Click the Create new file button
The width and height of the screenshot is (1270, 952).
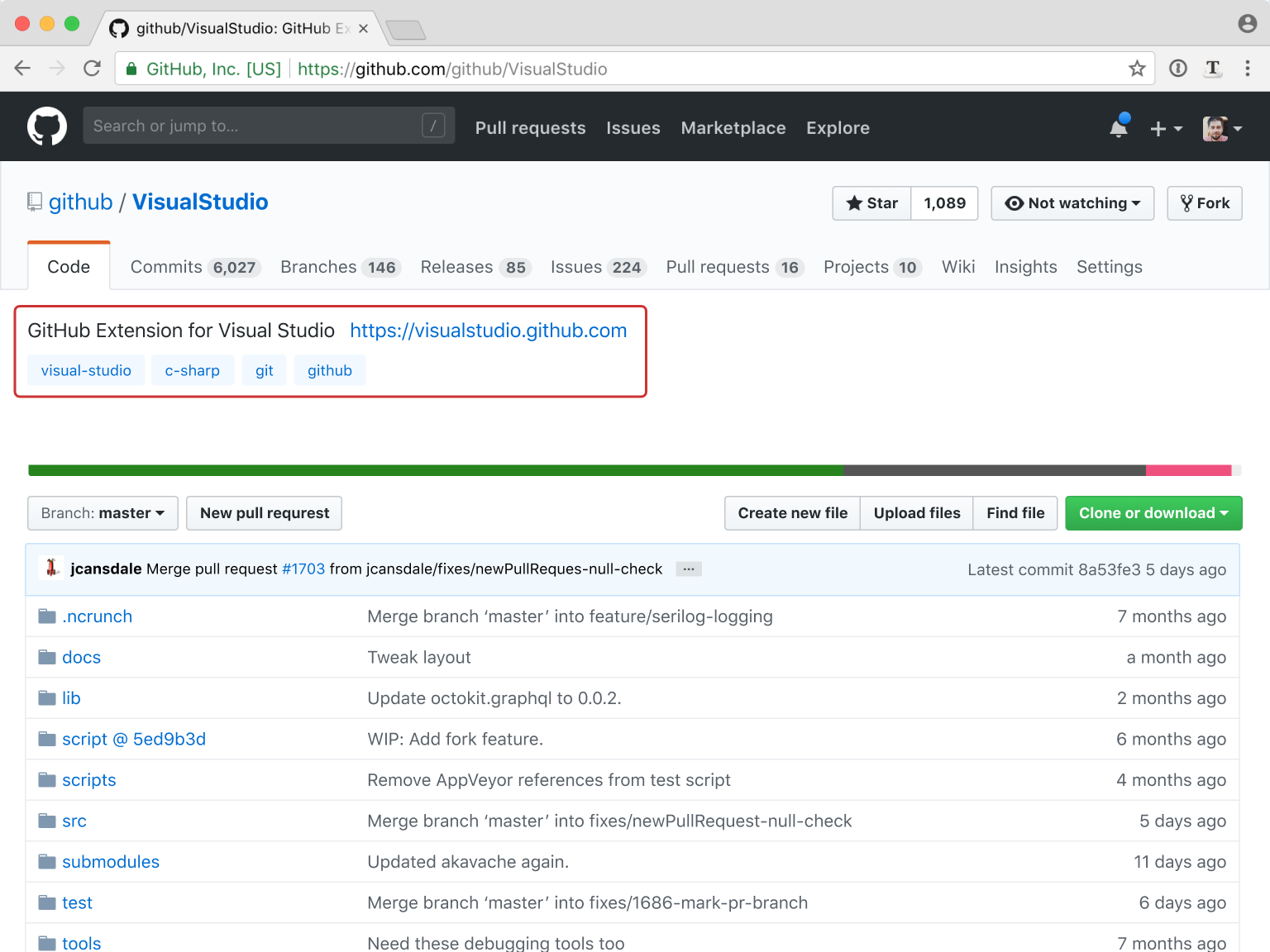[792, 513]
